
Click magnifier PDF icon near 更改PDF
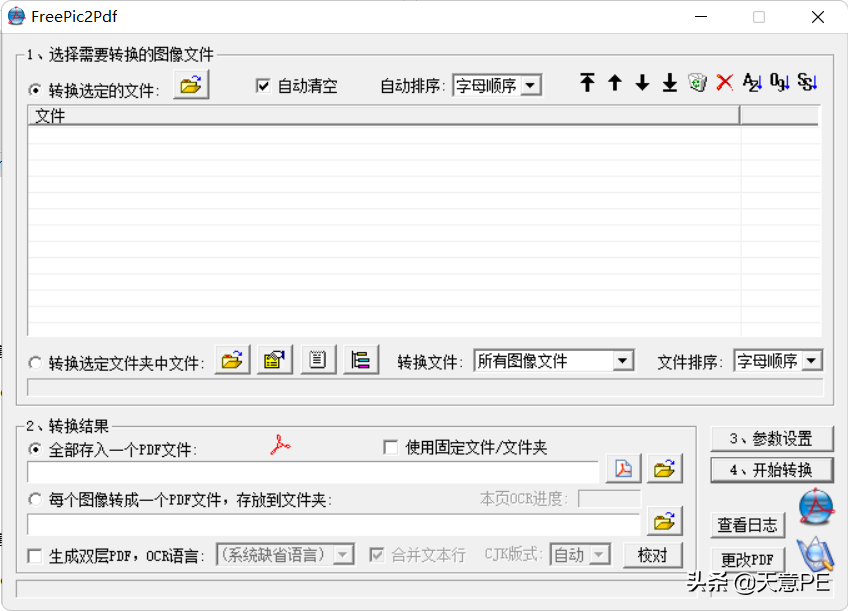816,554
